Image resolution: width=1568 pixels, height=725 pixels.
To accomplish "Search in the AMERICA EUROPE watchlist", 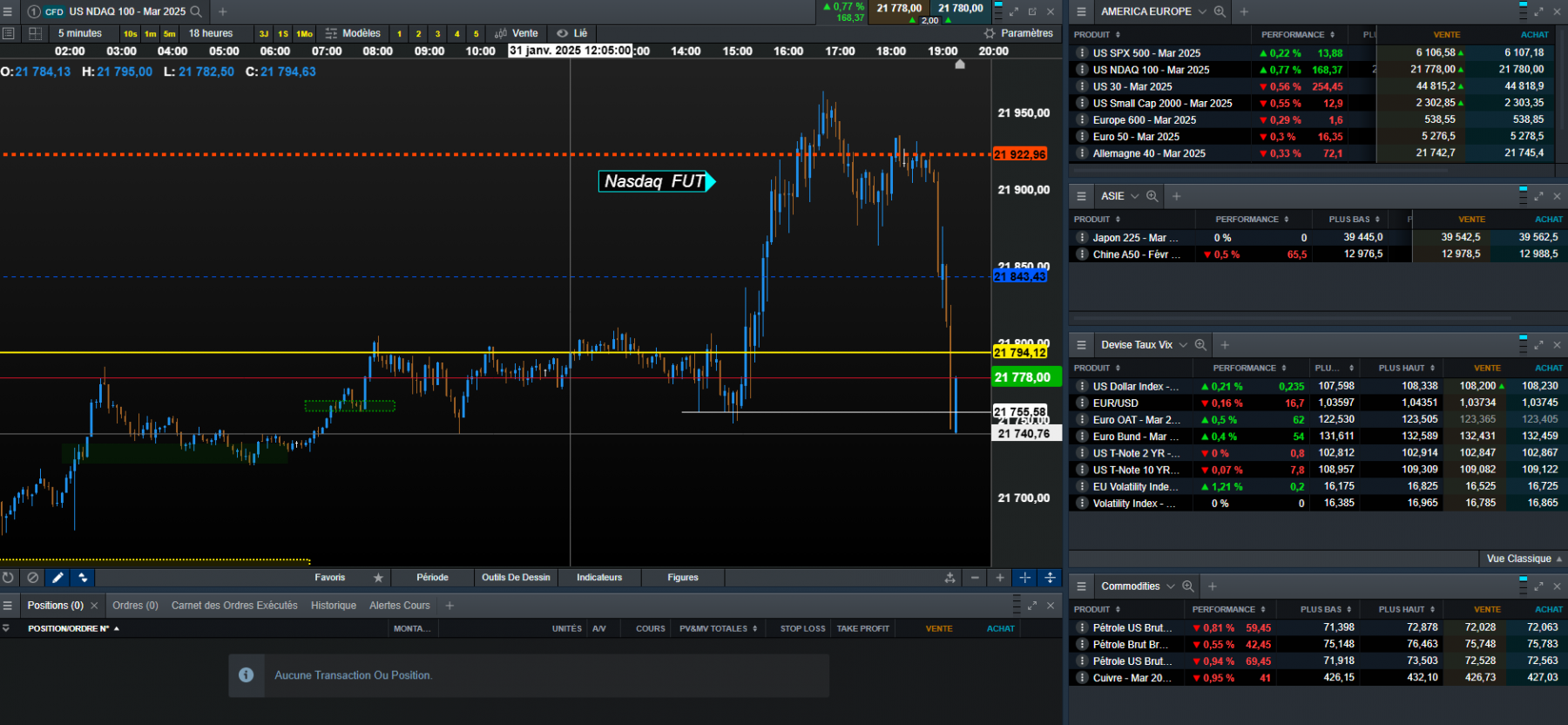I will pos(1220,11).
